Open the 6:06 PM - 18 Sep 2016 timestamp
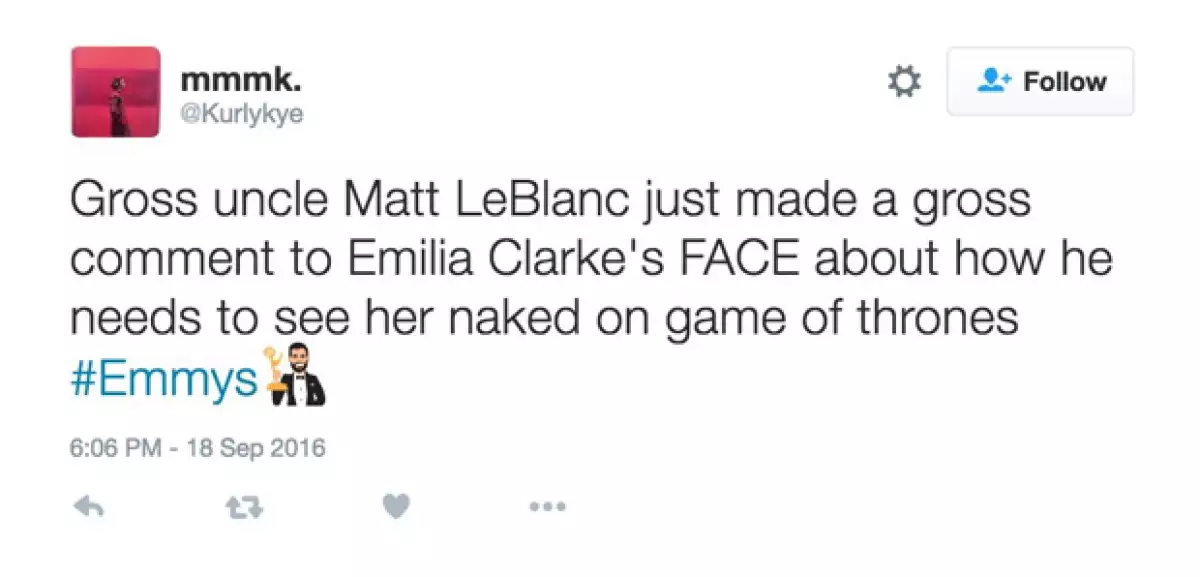1200x577 pixels. pyautogui.click(x=198, y=446)
